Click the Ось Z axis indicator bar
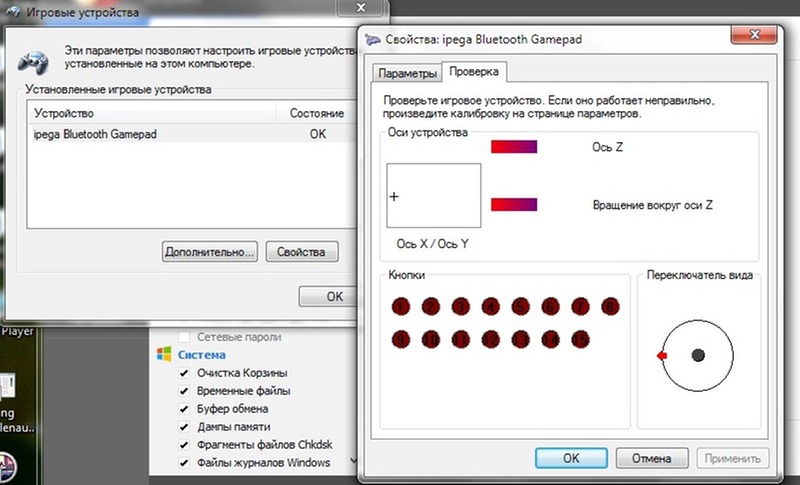 514,147
